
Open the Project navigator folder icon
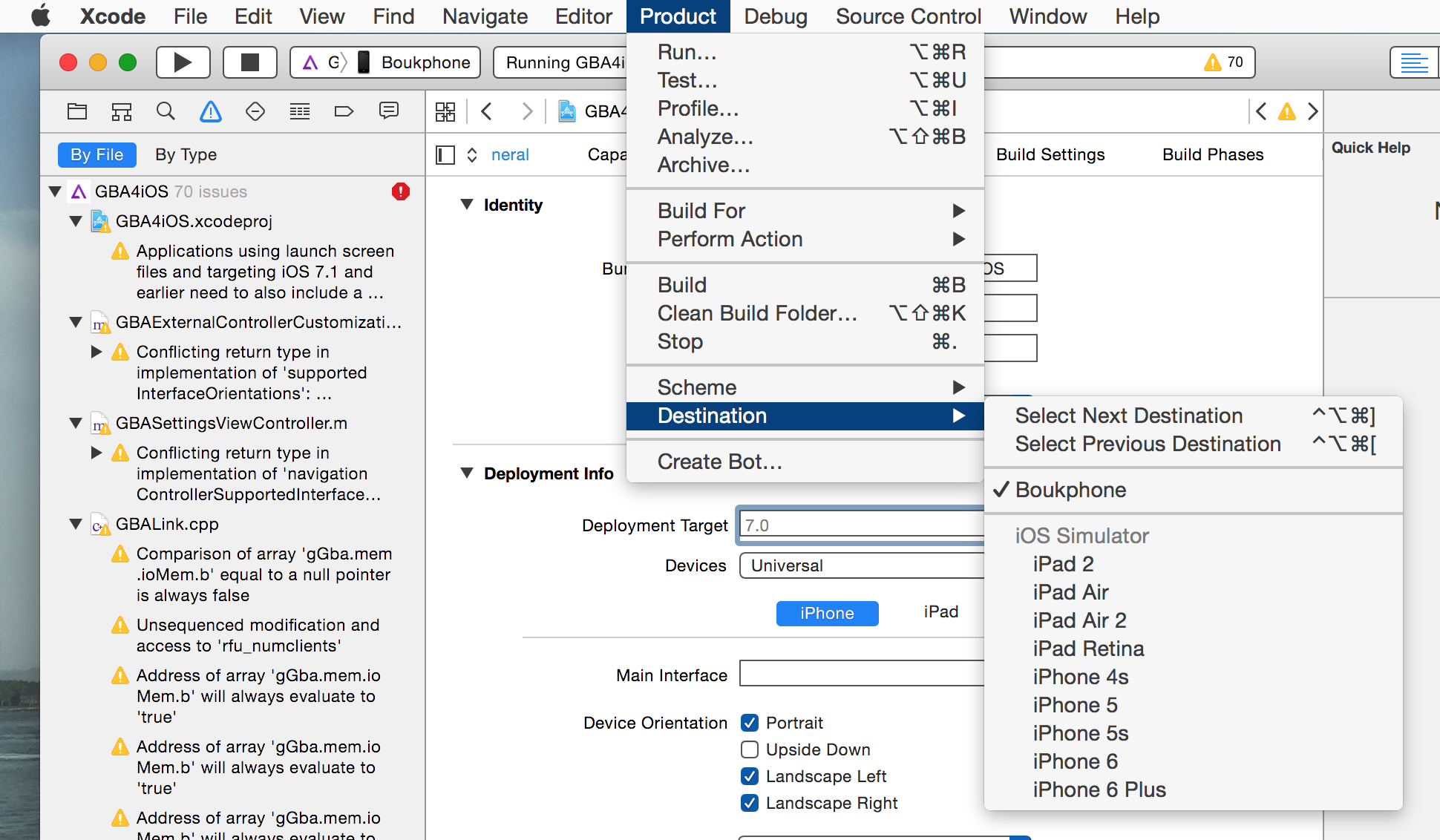(x=76, y=111)
